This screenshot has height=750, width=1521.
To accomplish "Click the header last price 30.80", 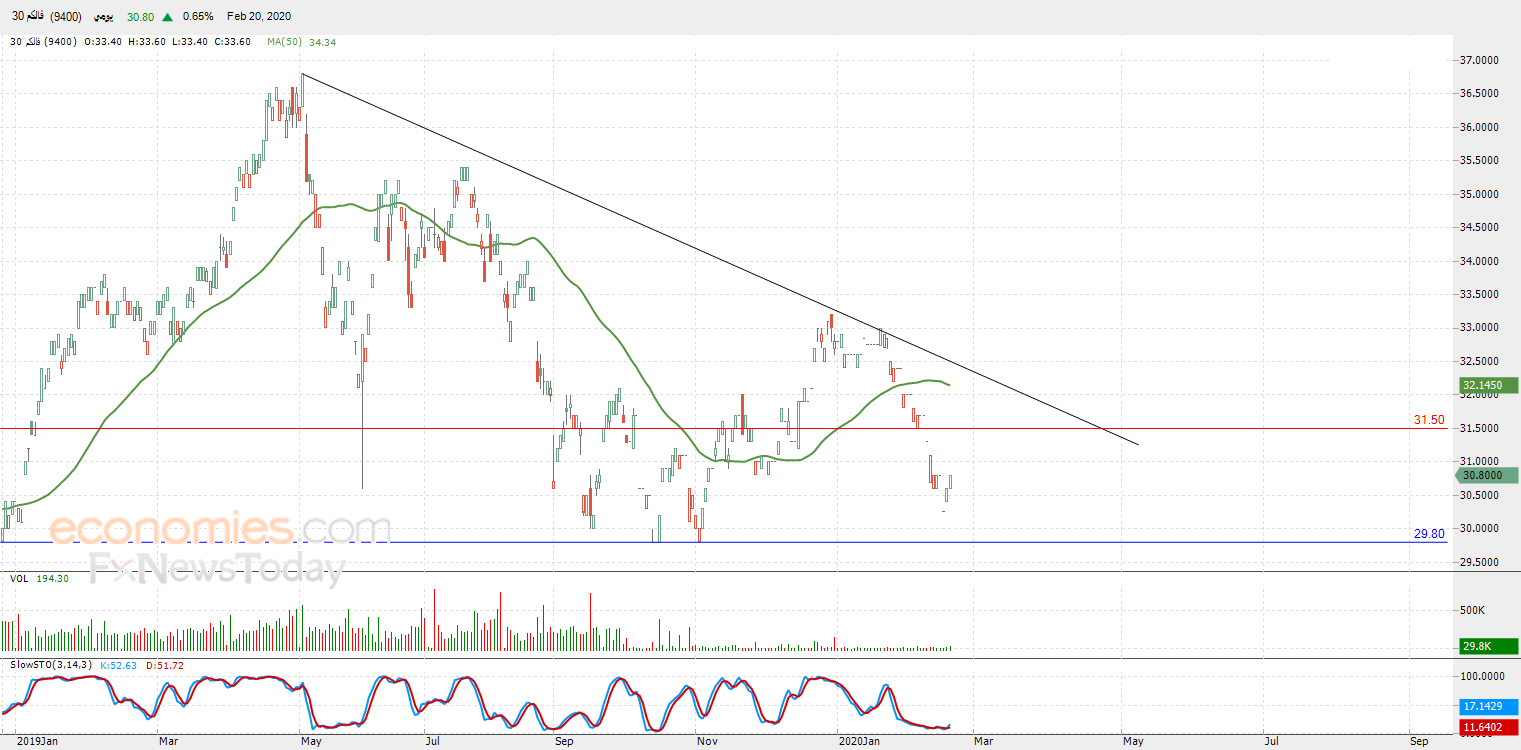I will tap(141, 17).
